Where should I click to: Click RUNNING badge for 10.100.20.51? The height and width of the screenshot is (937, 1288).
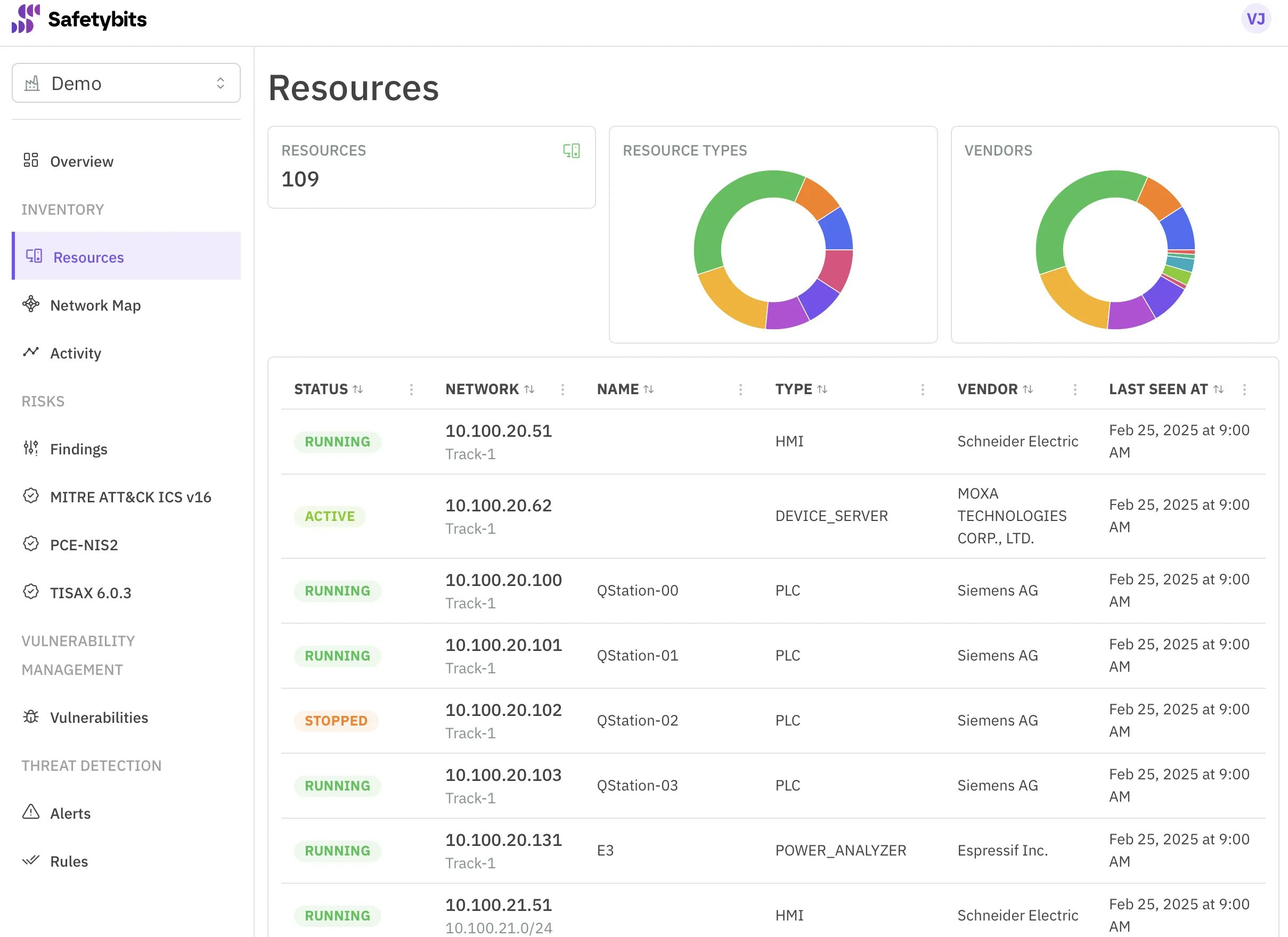[337, 442]
